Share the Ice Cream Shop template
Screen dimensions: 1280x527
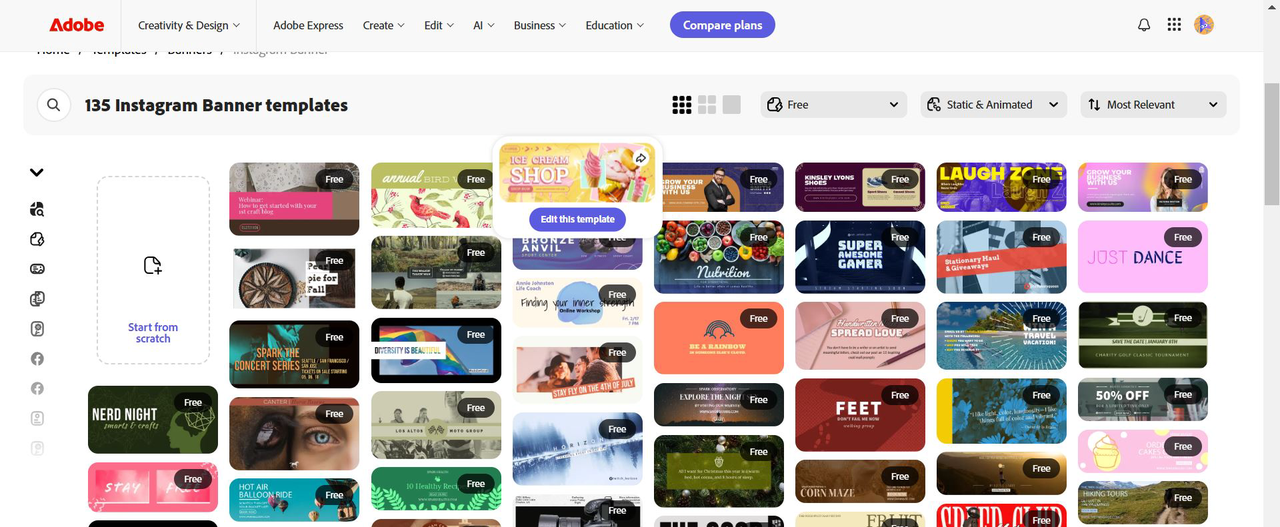coord(641,159)
